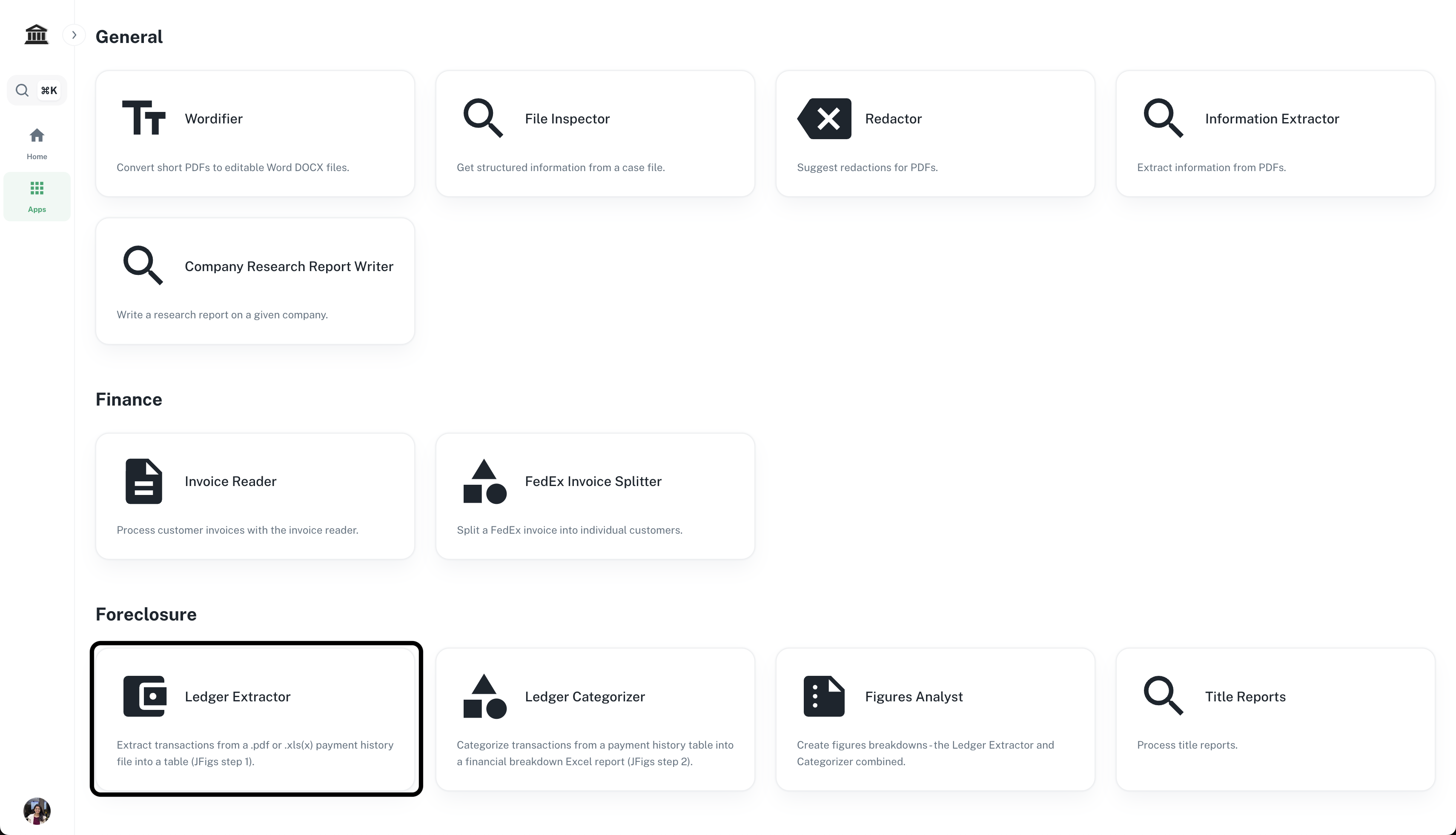Click the bank building logo icon
Viewport: 1456px width, 835px height.
(37, 34)
